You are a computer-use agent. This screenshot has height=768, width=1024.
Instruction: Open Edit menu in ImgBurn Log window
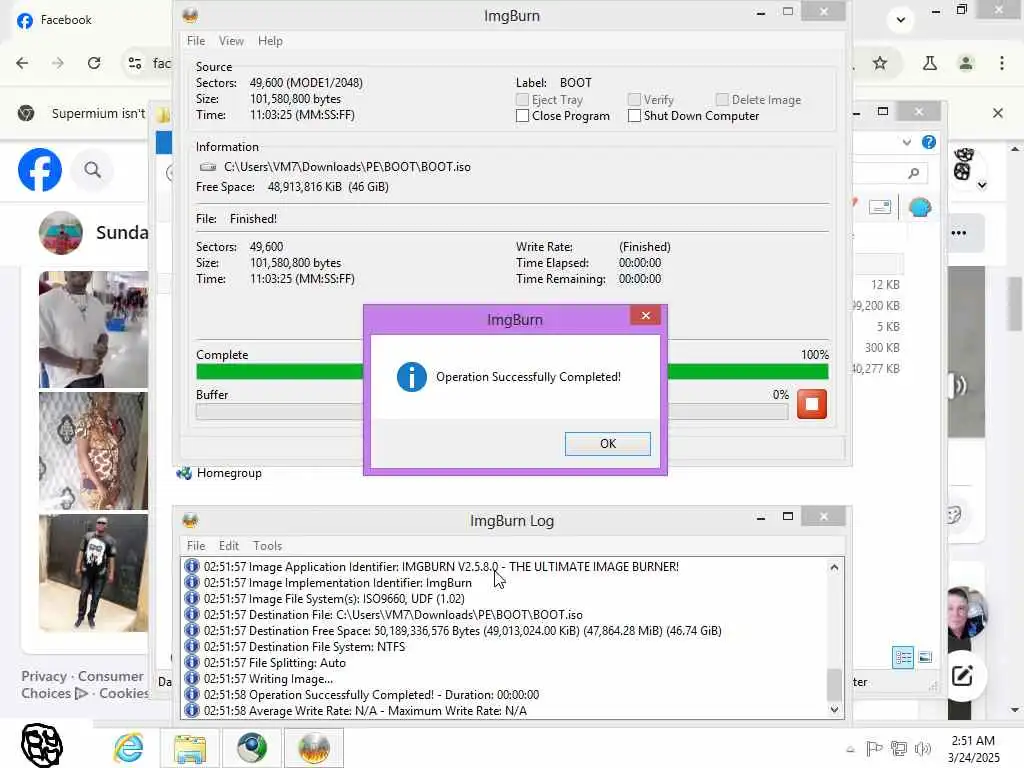coord(229,545)
